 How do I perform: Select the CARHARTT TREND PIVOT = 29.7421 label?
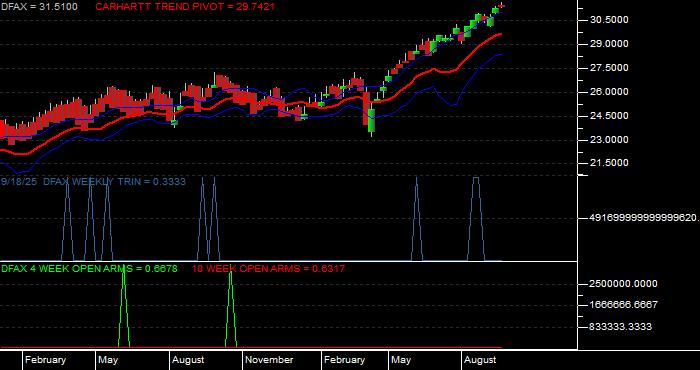[185, 7]
